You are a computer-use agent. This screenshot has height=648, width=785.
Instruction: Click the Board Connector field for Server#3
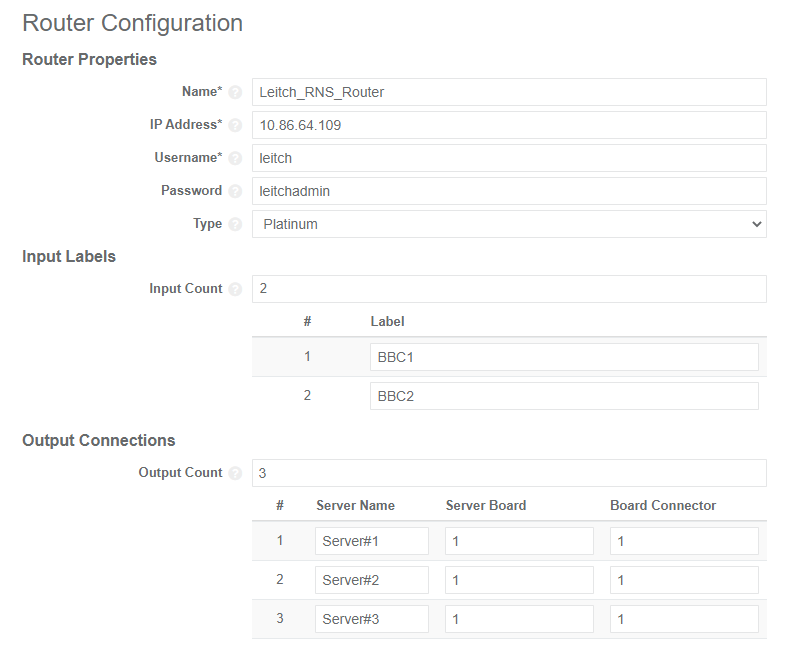(684, 619)
